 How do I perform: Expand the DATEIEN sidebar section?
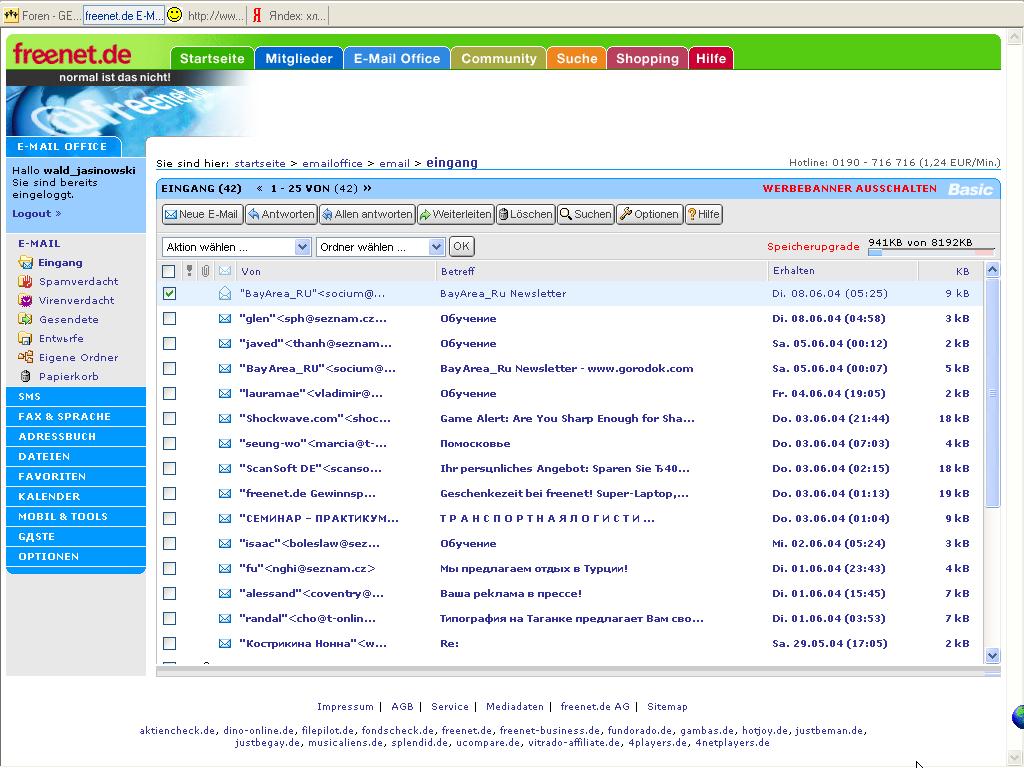[76, 456]
